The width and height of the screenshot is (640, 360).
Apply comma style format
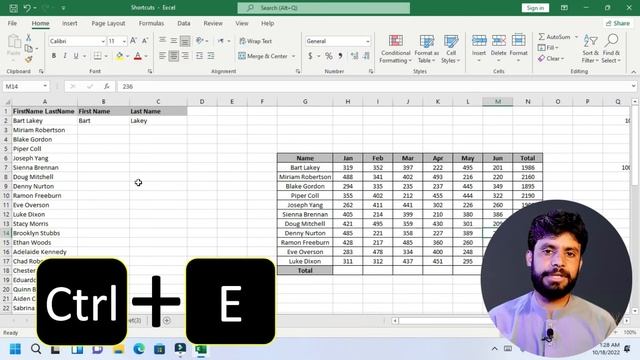point(340,56)
